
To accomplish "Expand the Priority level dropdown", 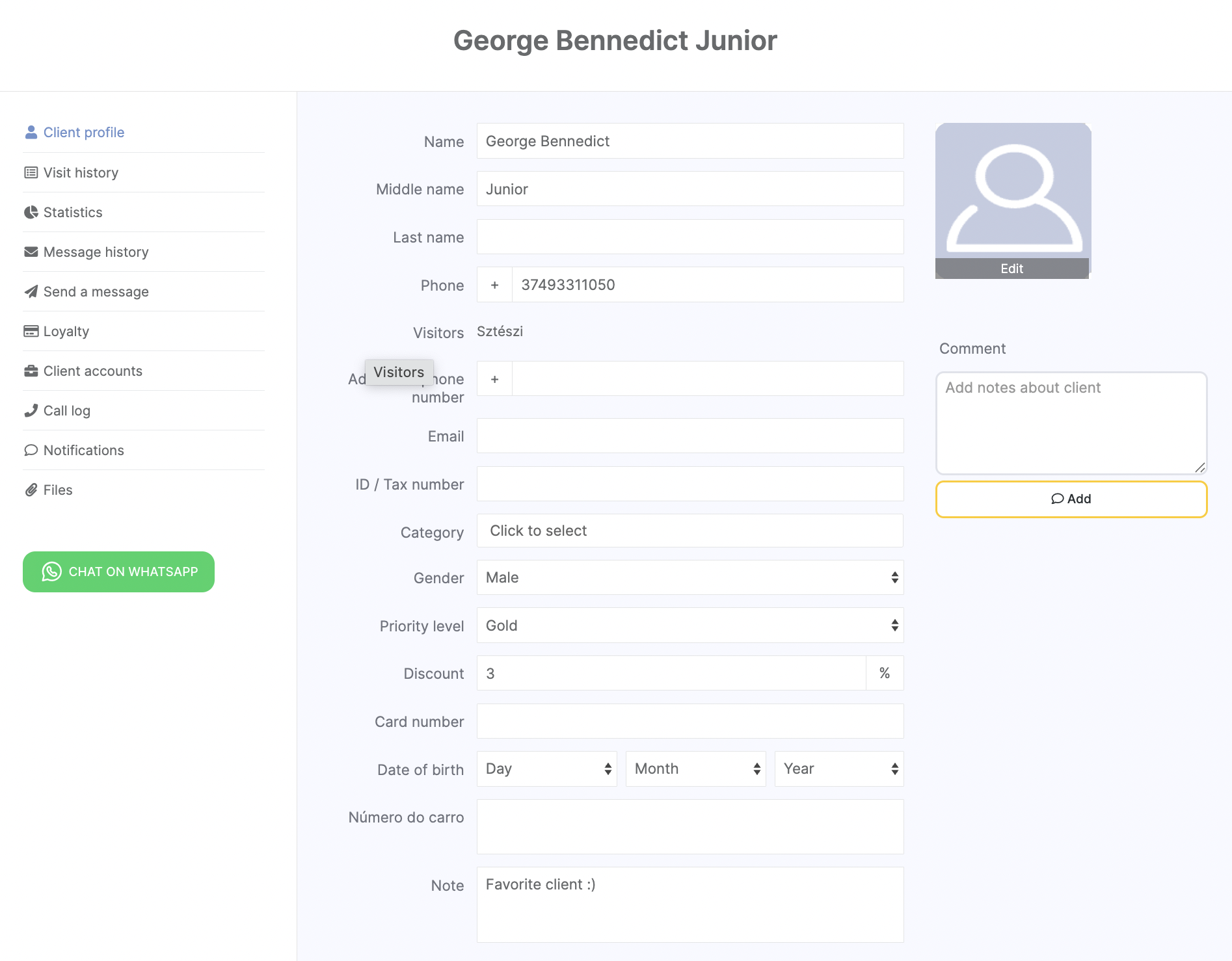I will pos(690,625).
